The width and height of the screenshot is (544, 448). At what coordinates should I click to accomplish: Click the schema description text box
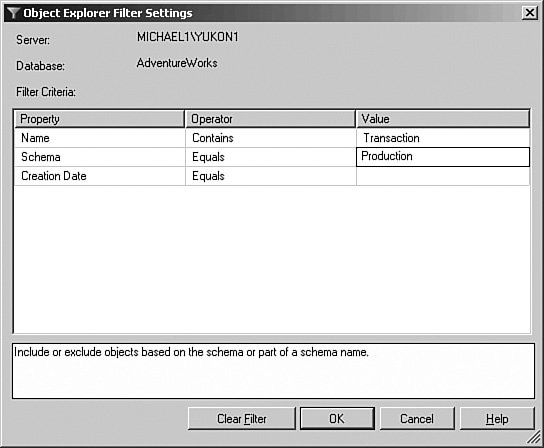pos(273,371)
